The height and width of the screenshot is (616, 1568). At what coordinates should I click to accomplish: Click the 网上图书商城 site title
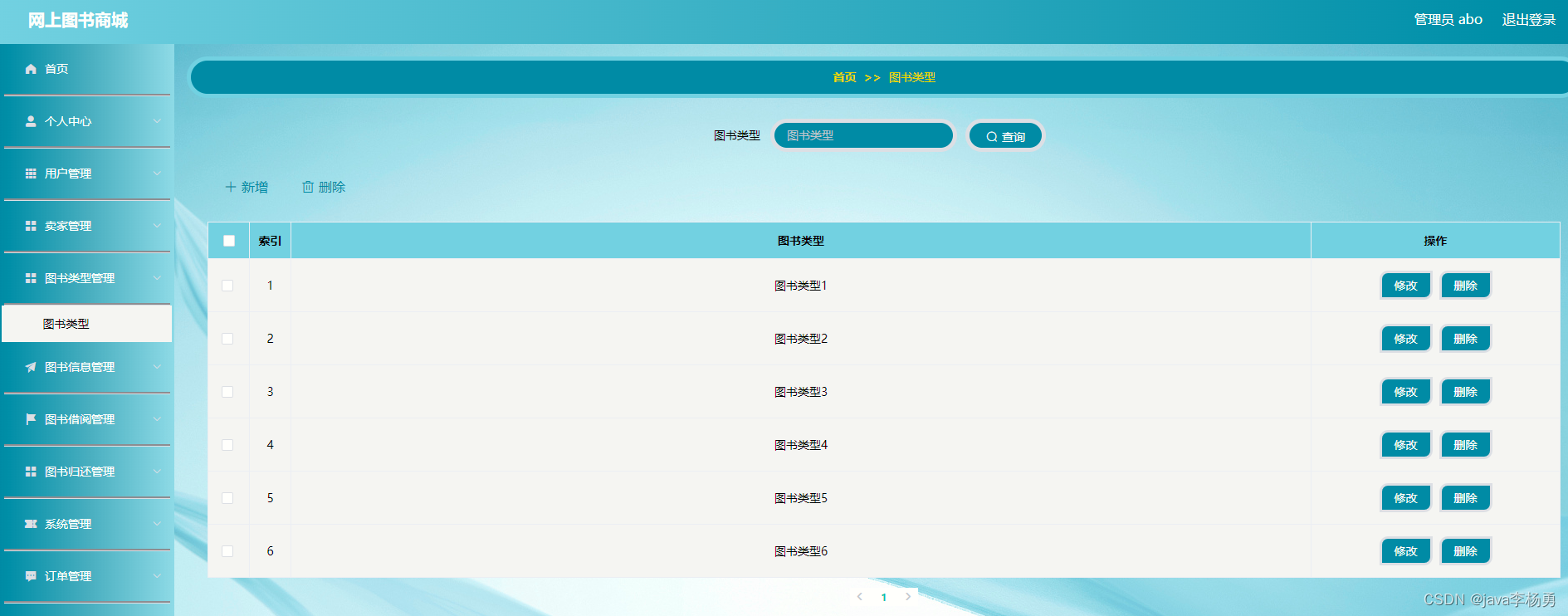78,20
